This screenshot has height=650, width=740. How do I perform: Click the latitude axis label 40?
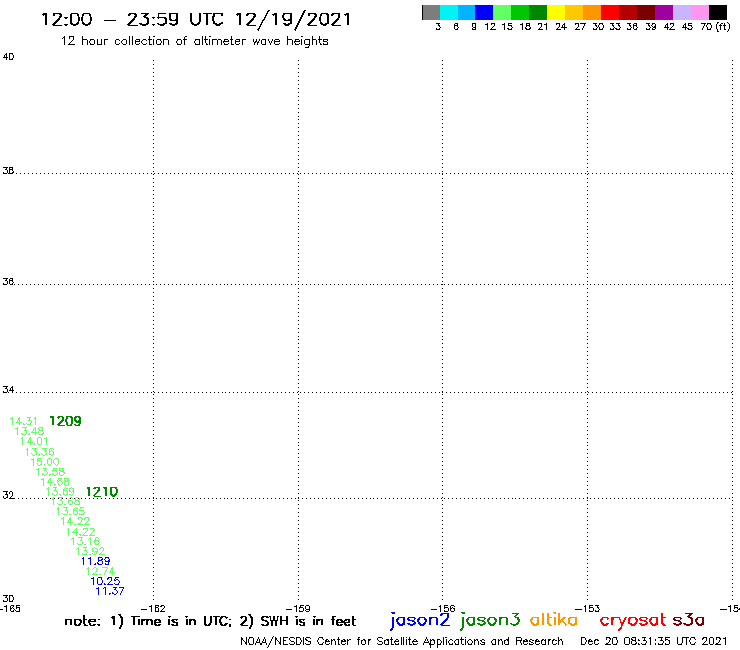point(8,57)
